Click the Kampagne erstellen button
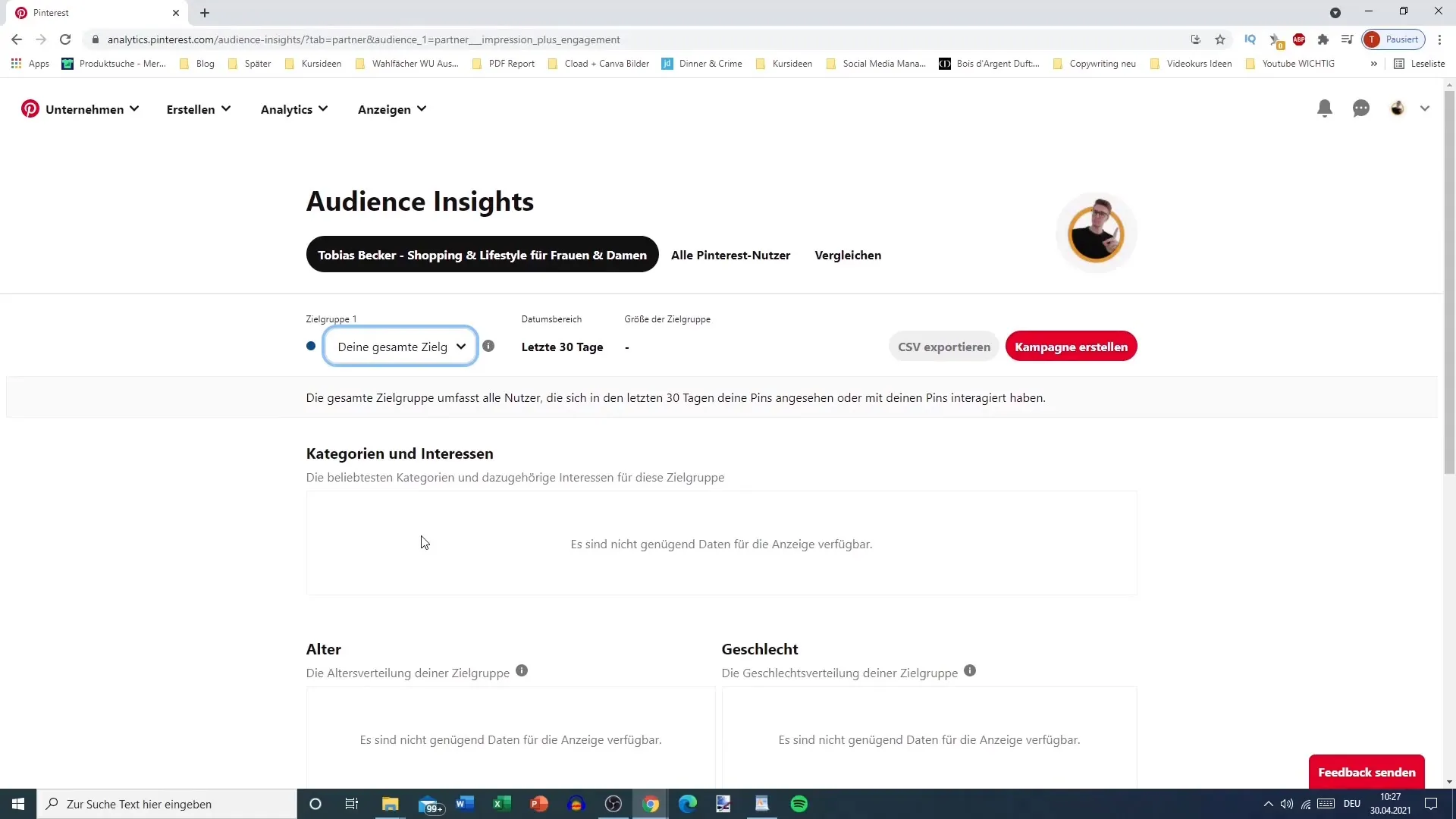Viewport: 1456px width, 819px height. (x=1072, y=346)
